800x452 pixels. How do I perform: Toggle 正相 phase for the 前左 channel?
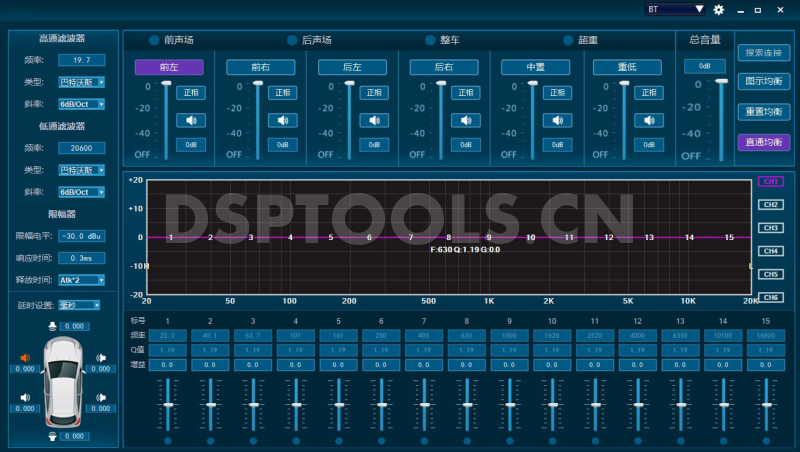(x=191, y=92)
